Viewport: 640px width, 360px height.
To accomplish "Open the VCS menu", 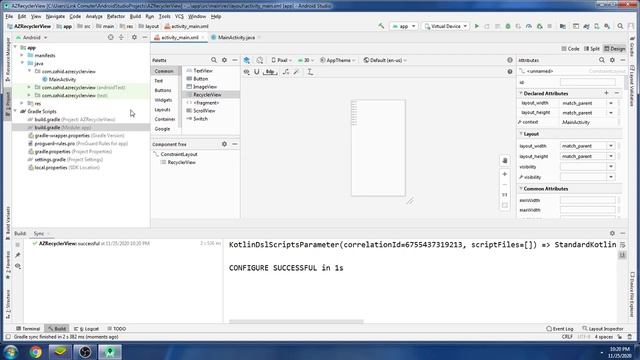I will click(x=179, y=16).
